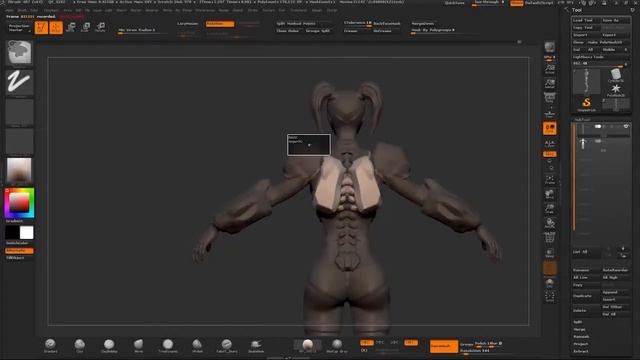Toggle Edit mode orange button
Screen dimensions: 640x360
click(41, 28)
